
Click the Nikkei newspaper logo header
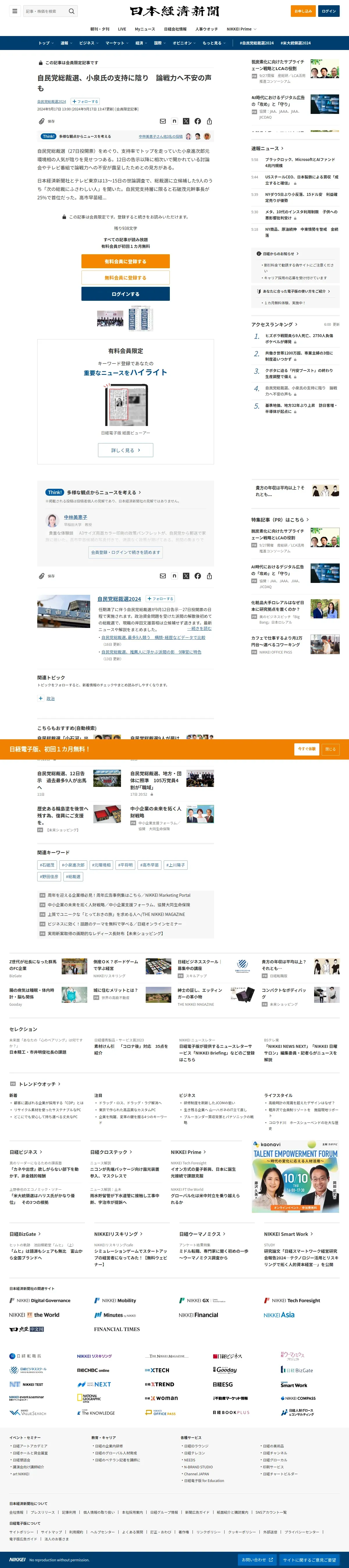(174, 11)
